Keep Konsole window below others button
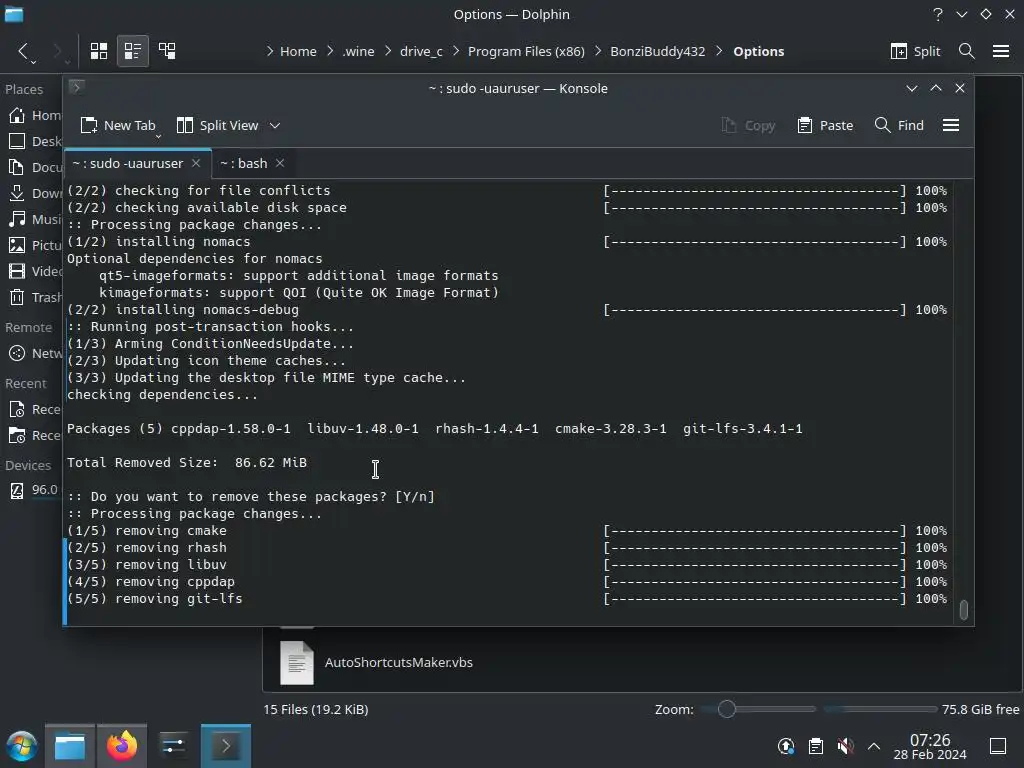 click(x=912, y=88)
